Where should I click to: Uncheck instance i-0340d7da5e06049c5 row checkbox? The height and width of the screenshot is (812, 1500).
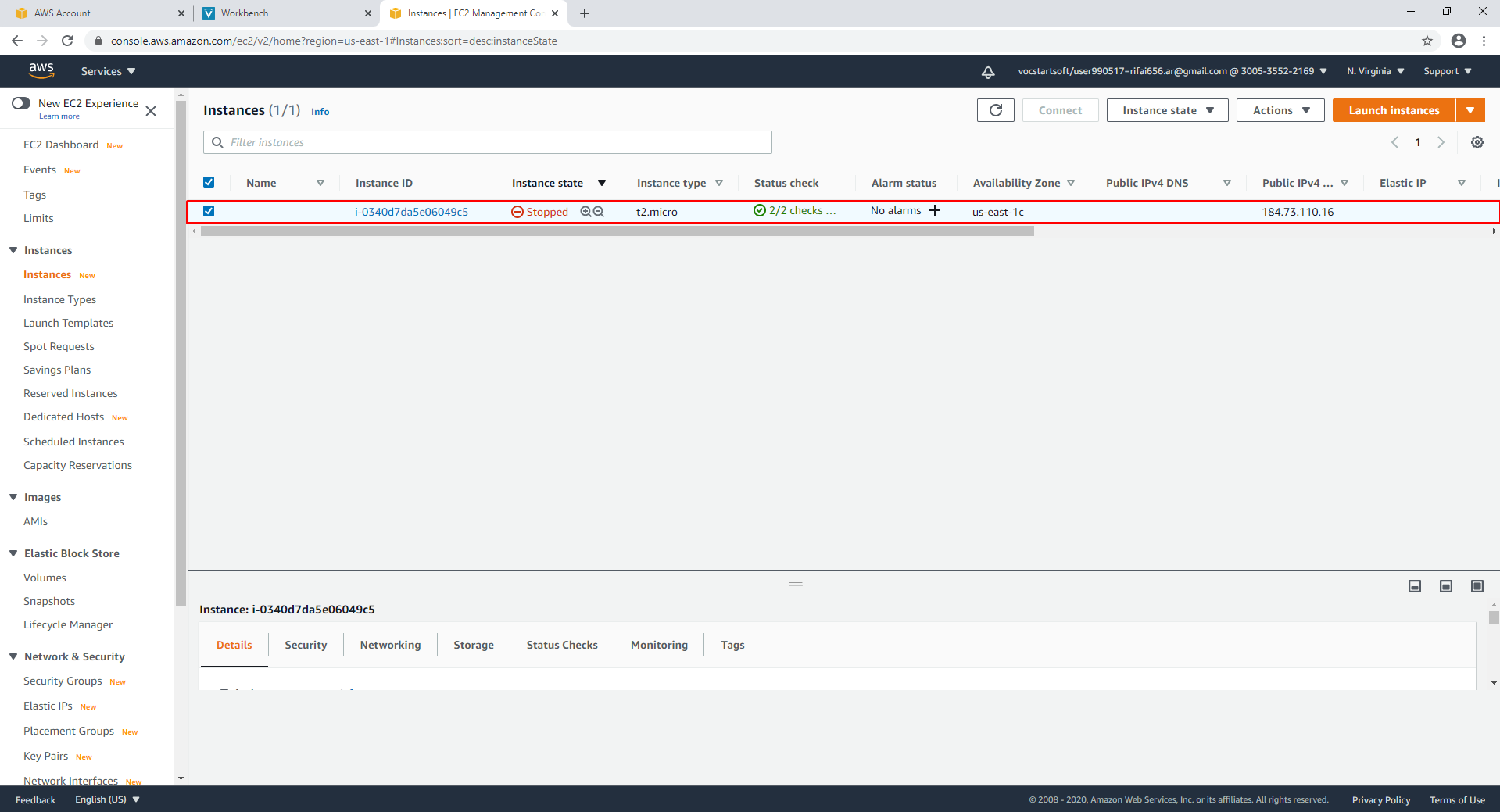click(x=209, y=211)
